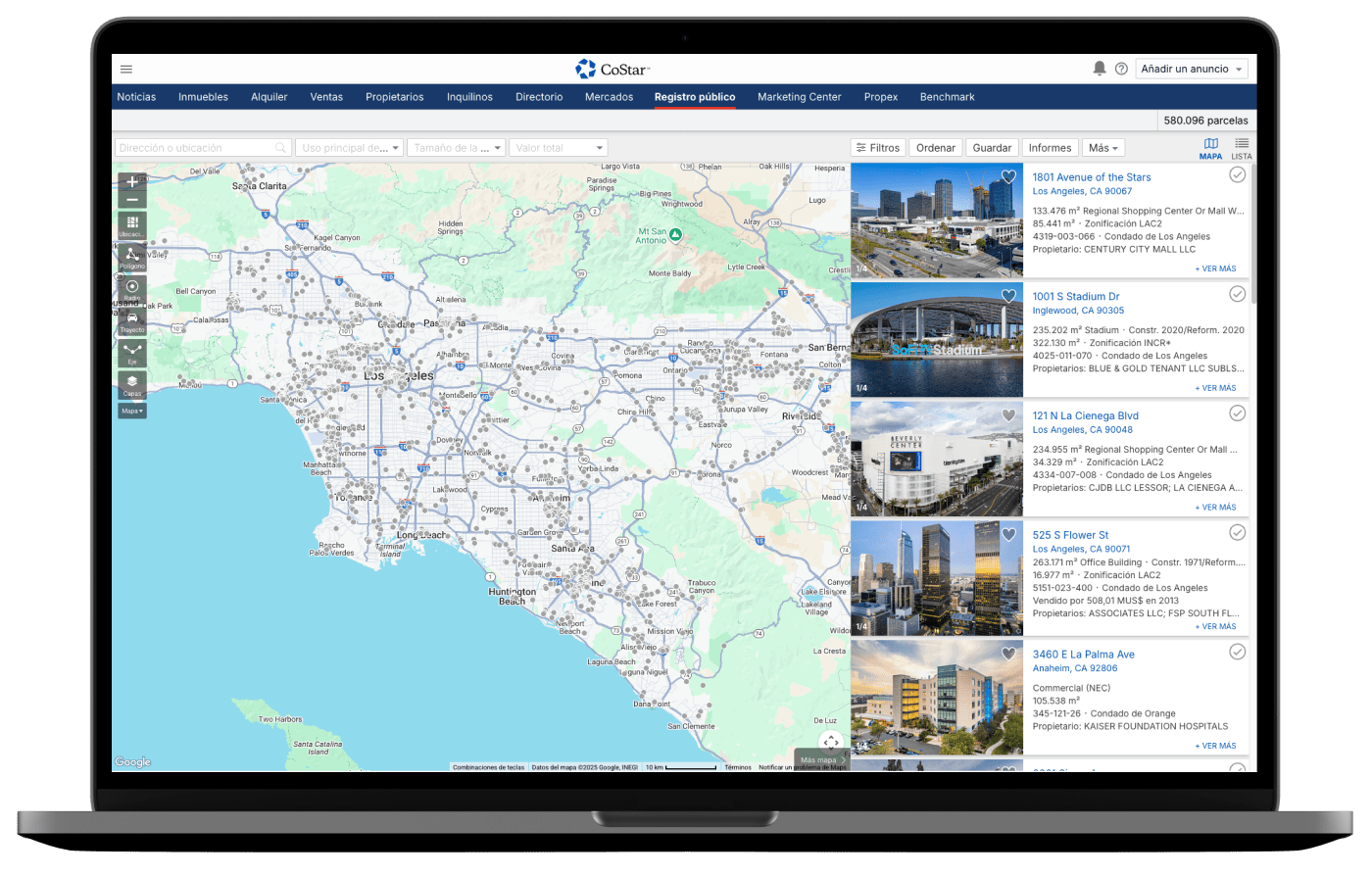Check the 525 S Flower St listing
Screen dimensions: 1372x876
(1238, 533)
